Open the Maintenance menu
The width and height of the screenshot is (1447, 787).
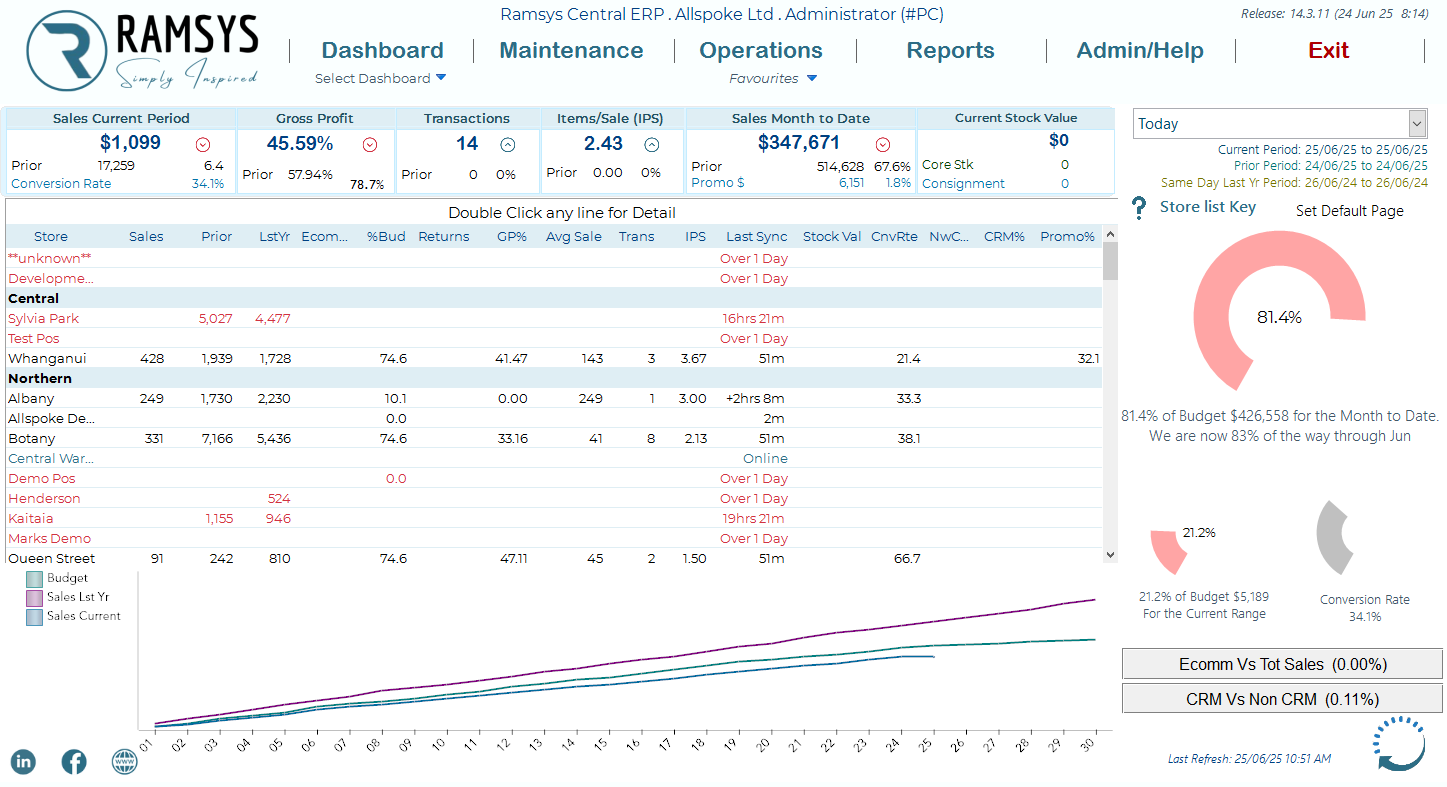coord(571,50)
